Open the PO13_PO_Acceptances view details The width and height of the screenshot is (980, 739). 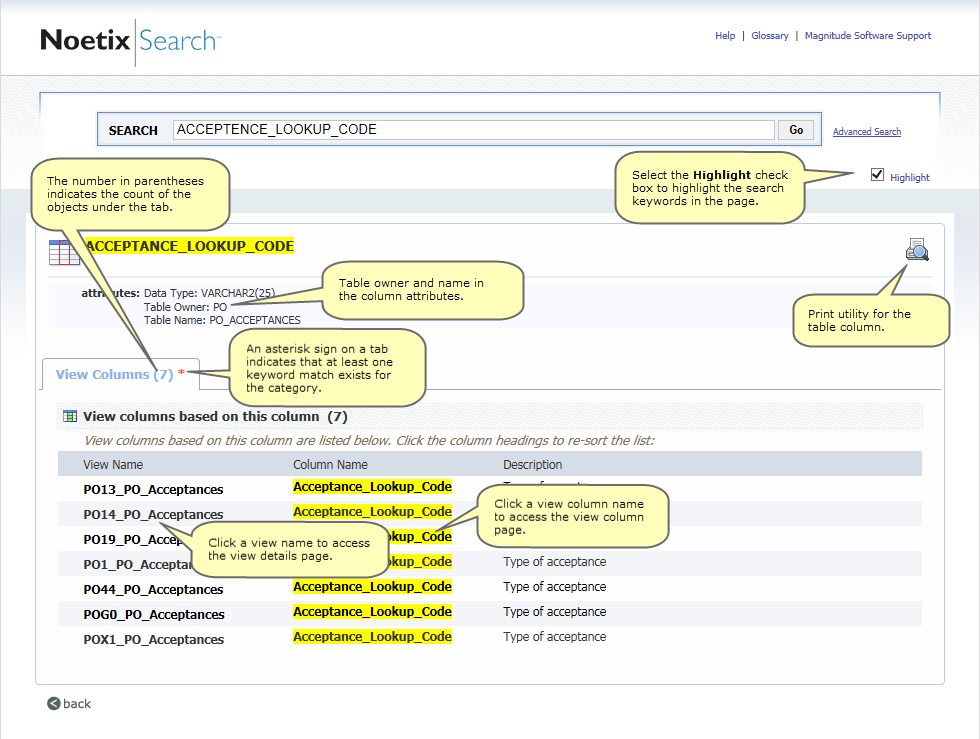pos(151,488)
